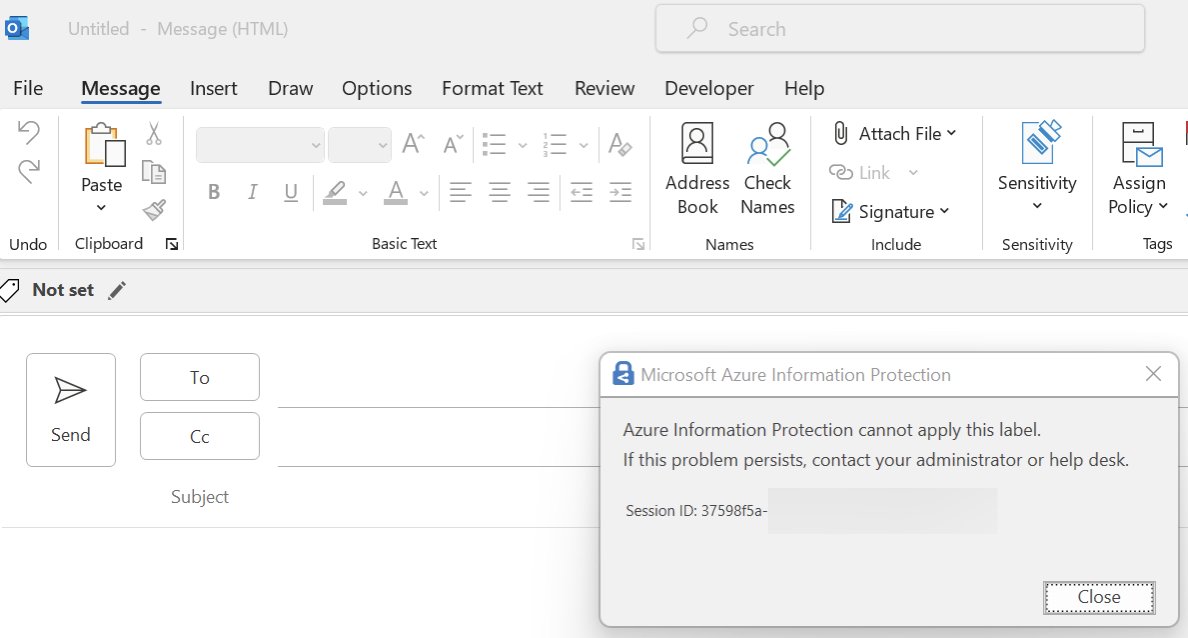Click the Cut scissors icon

154,134
